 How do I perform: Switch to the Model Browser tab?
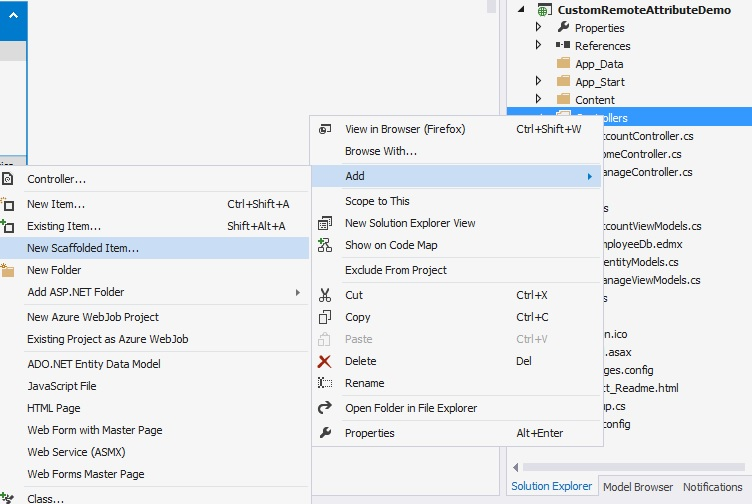638,487
